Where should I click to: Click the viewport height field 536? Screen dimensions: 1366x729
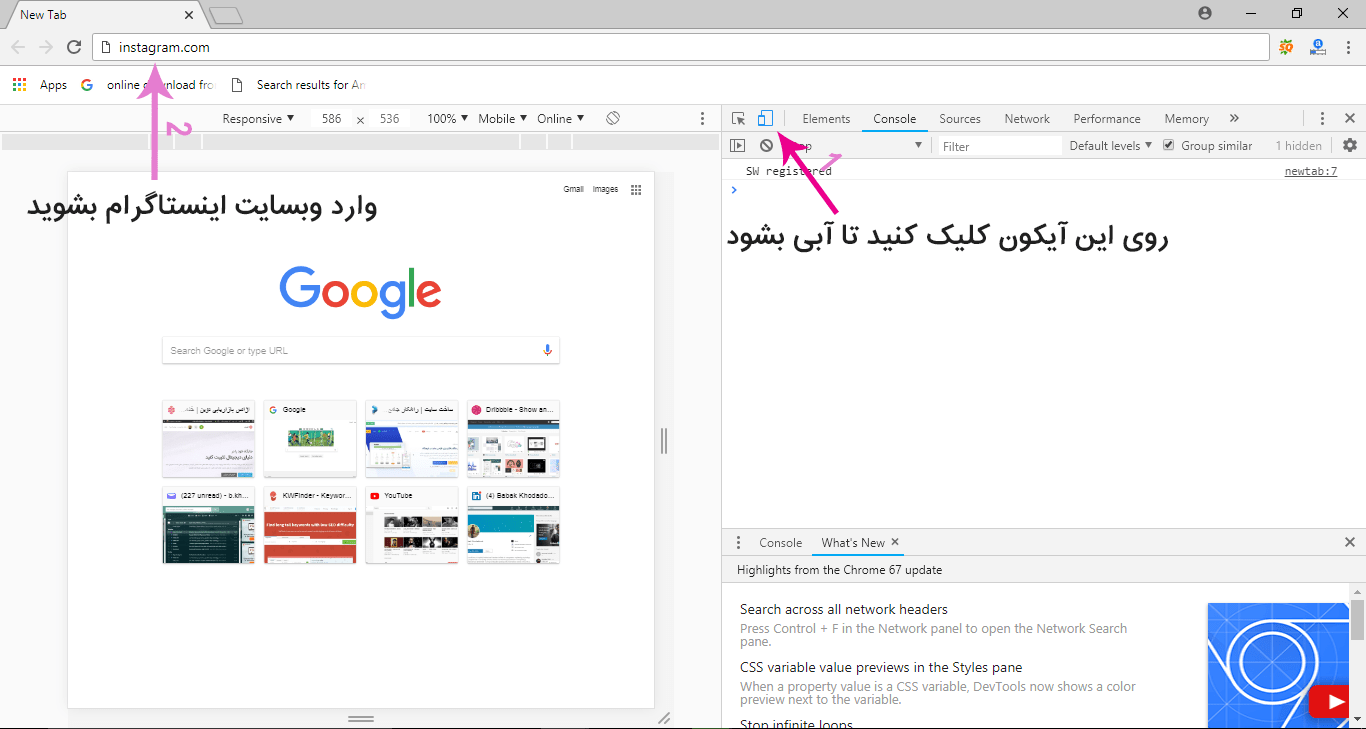389,118
